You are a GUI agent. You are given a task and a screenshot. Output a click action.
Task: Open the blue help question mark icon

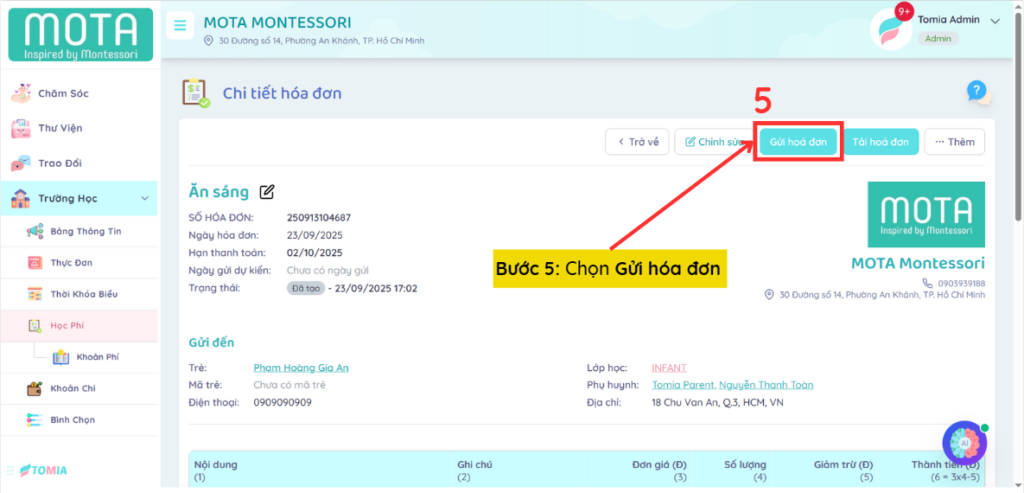(977, 91)
